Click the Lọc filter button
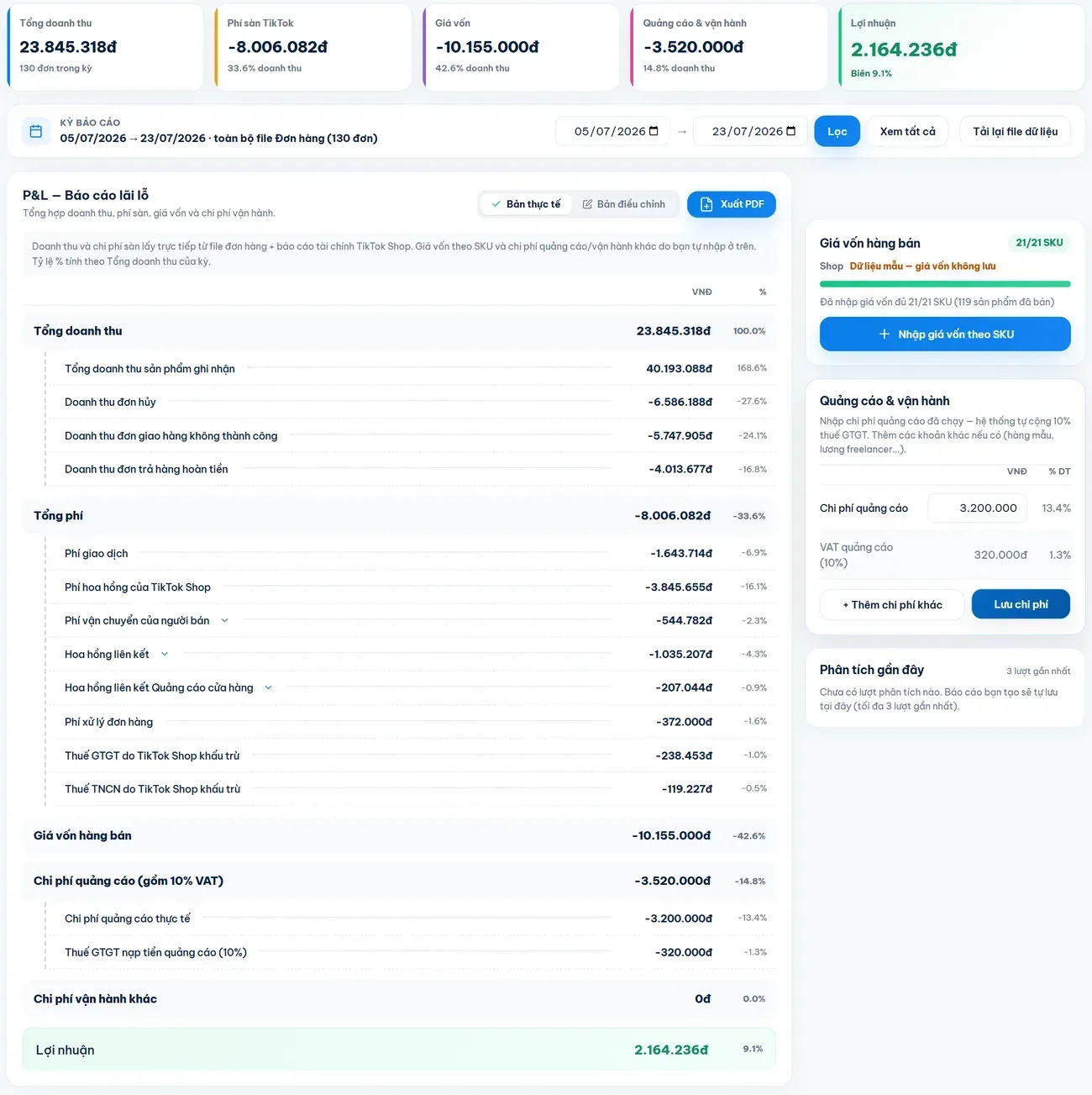The height and width of the screenshot is (1095, 1092). tap(837, 131)
